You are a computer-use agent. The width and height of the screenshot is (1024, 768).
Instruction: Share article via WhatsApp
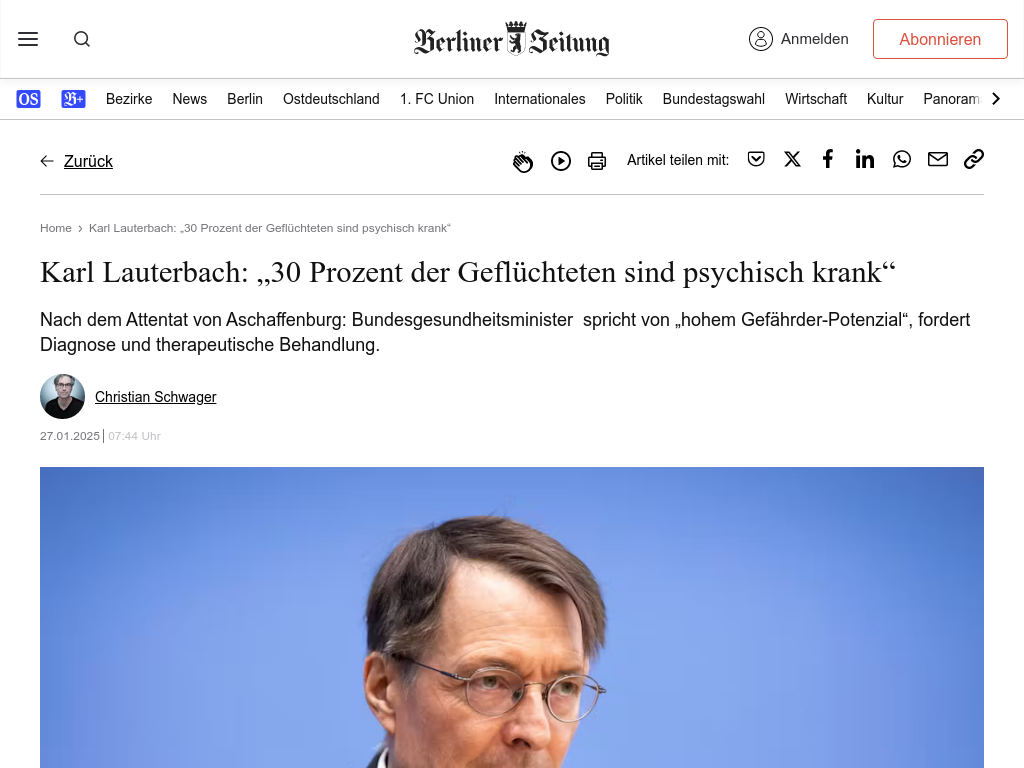(x=902, y=159)
